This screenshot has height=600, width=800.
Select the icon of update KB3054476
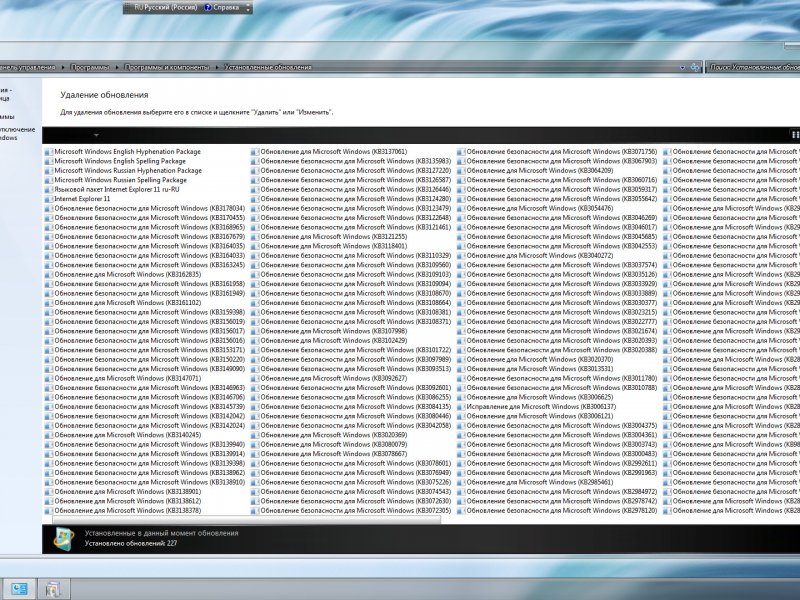pyautogui.click(x=461, y=208)
